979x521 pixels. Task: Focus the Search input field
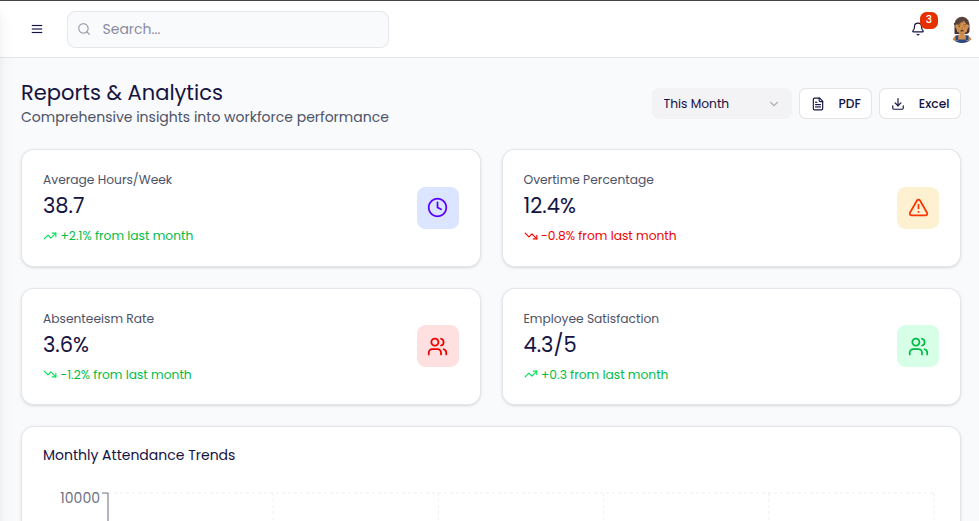pos(240,30)
